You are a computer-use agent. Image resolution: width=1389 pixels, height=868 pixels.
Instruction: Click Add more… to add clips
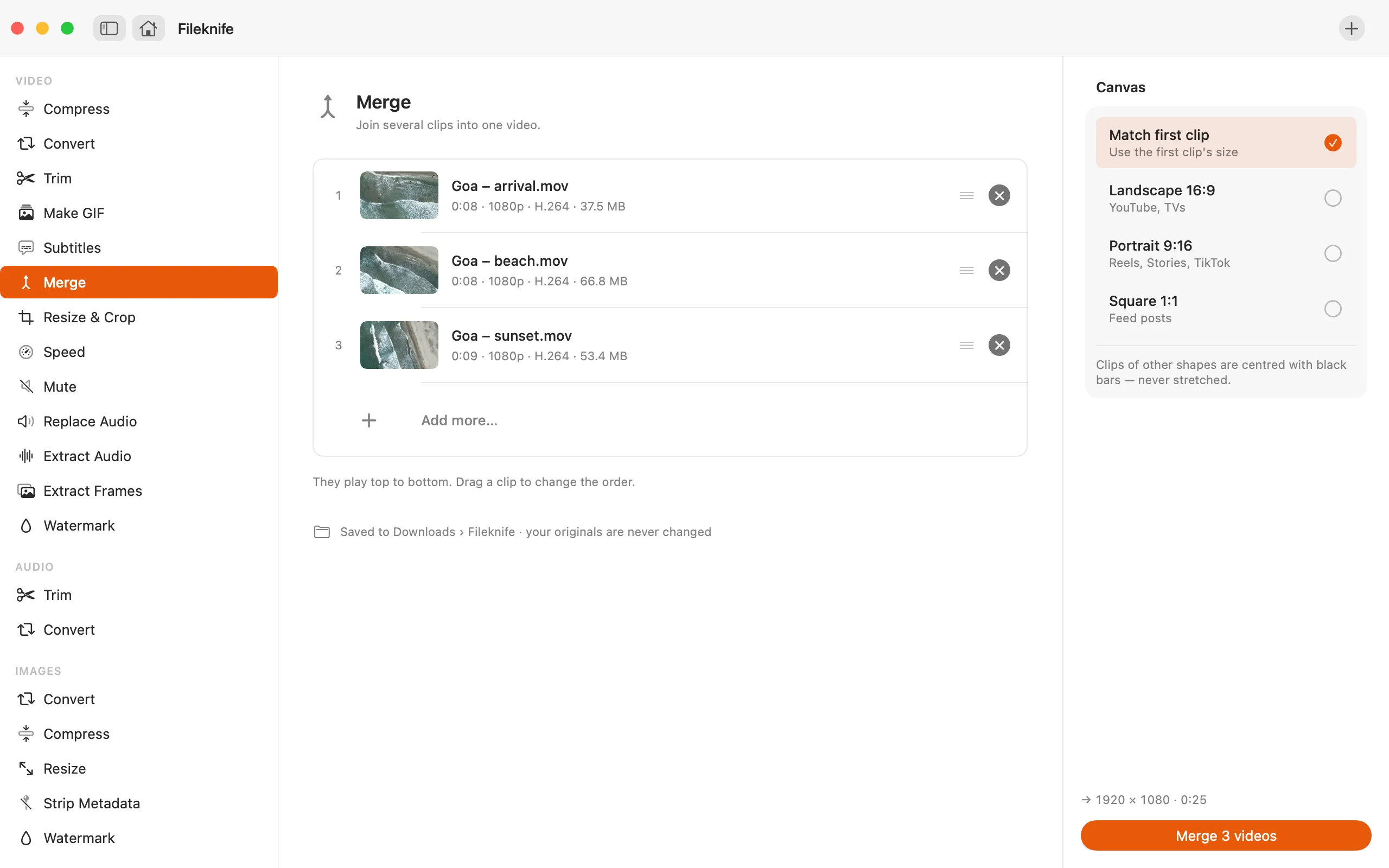coord(459,420)
